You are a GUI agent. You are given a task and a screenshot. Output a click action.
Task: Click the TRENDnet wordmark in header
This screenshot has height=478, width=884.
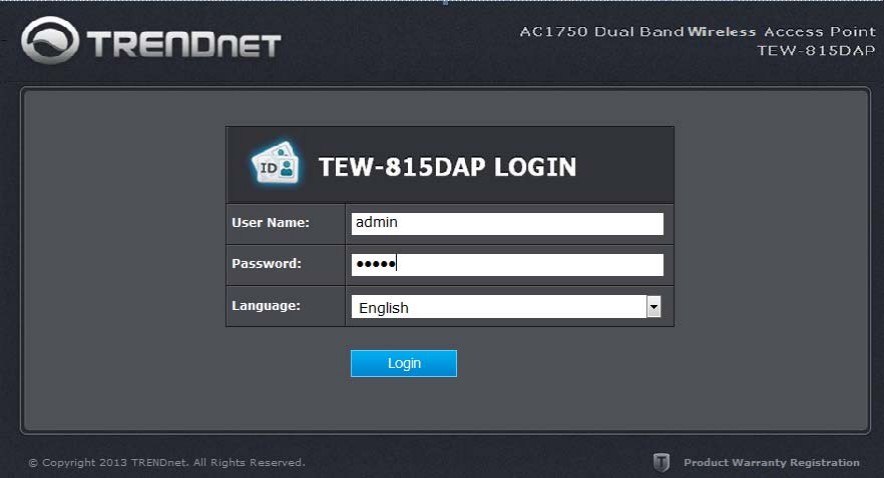(x=184, y=44)
